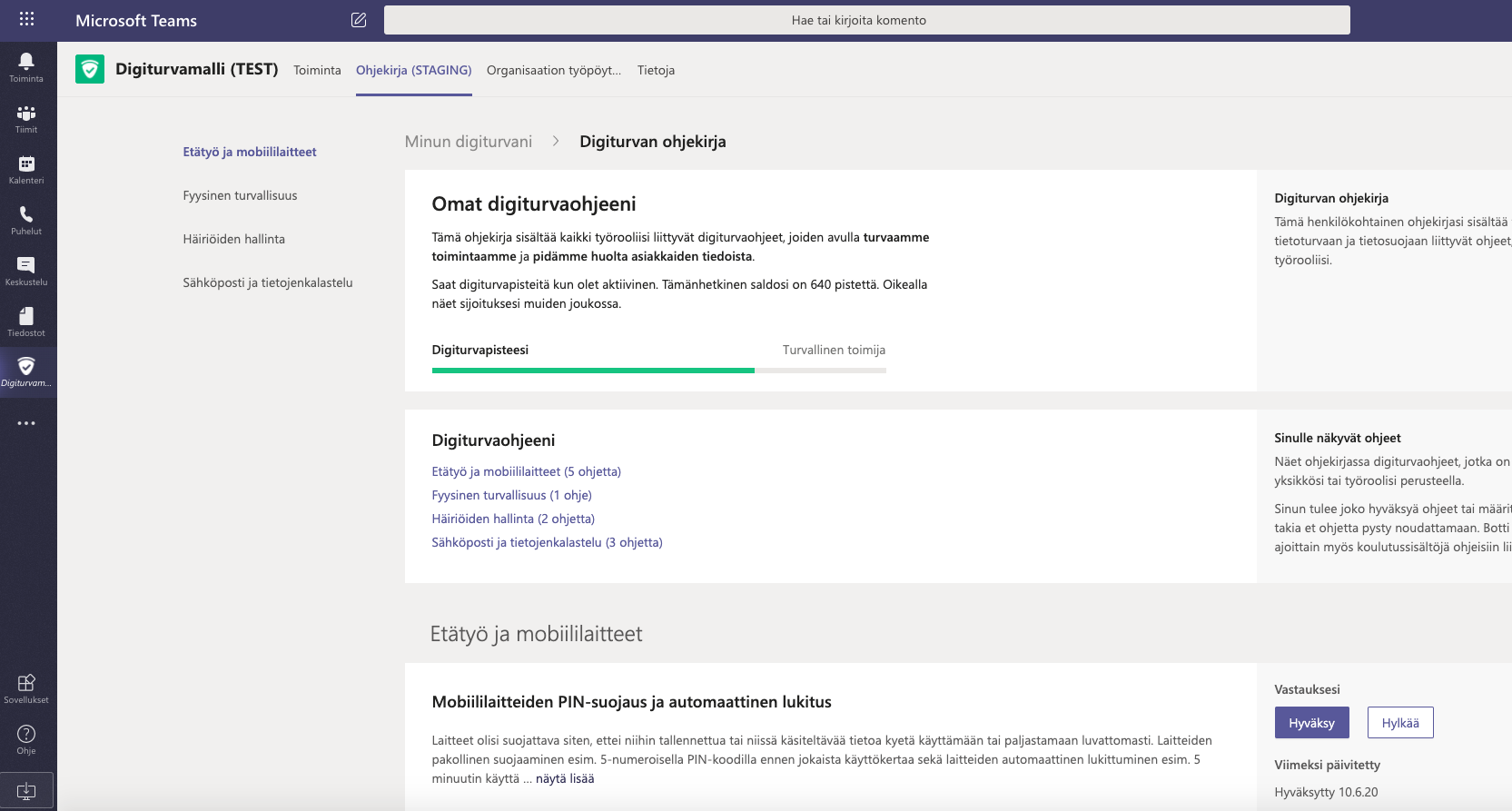1512x811 pixels.
Task: Open Sähköposti ja tietojenkalastelu (3 ohjetta) link
Action: click(x=548, y=542)
